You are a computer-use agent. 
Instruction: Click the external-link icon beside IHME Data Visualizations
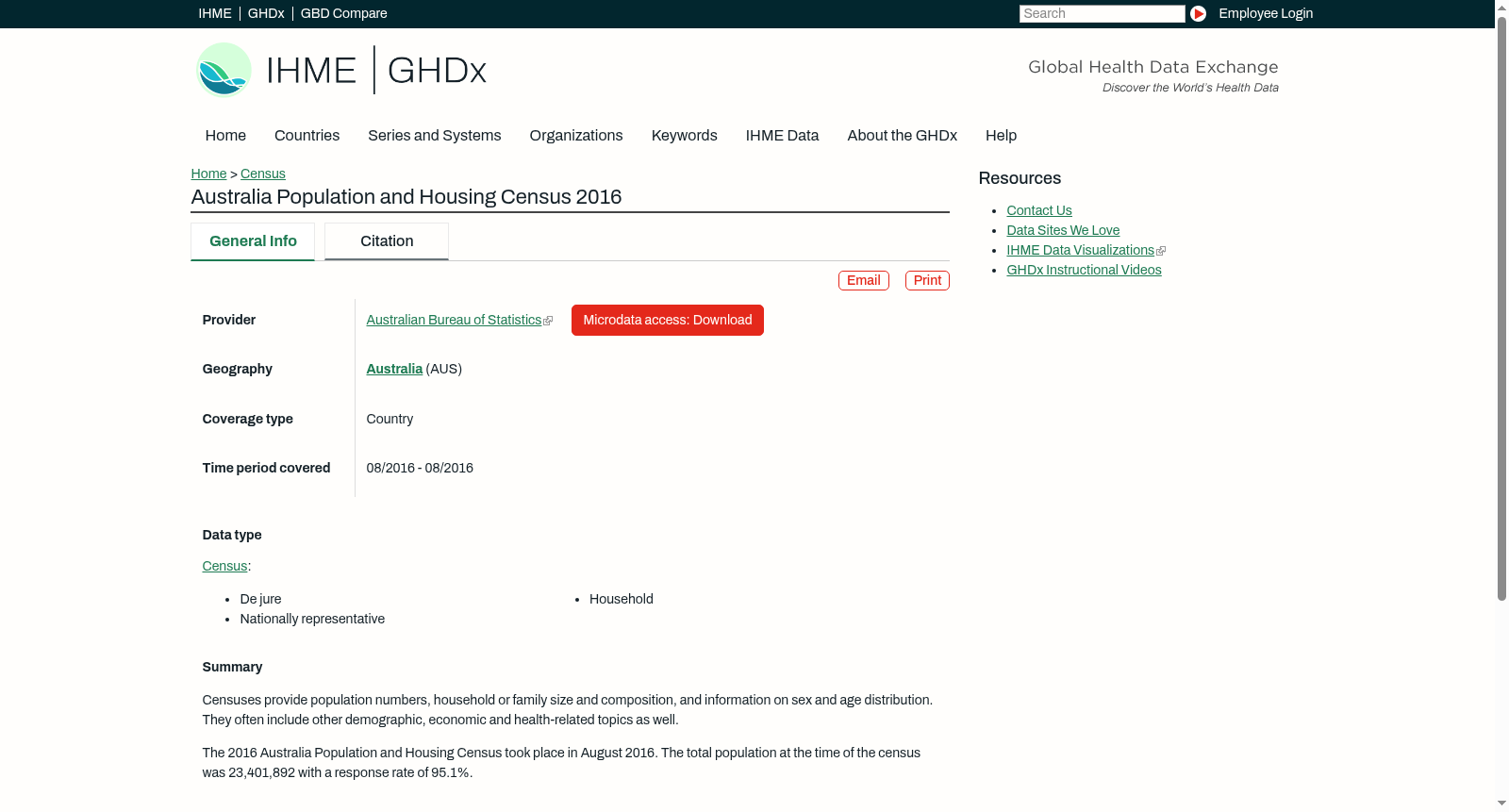(x=1161, y=251)
